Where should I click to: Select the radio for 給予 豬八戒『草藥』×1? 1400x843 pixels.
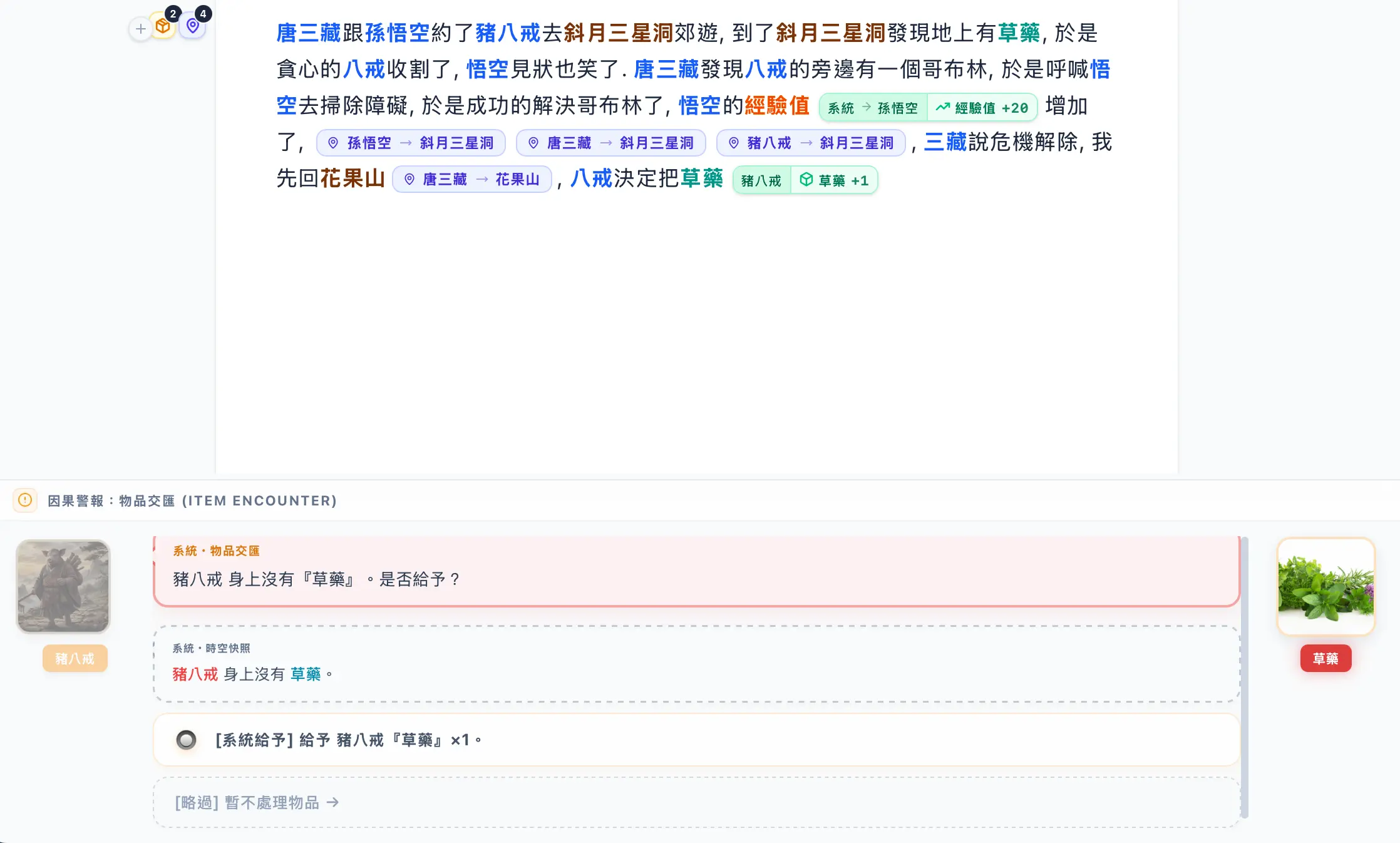tap(186, 740)
